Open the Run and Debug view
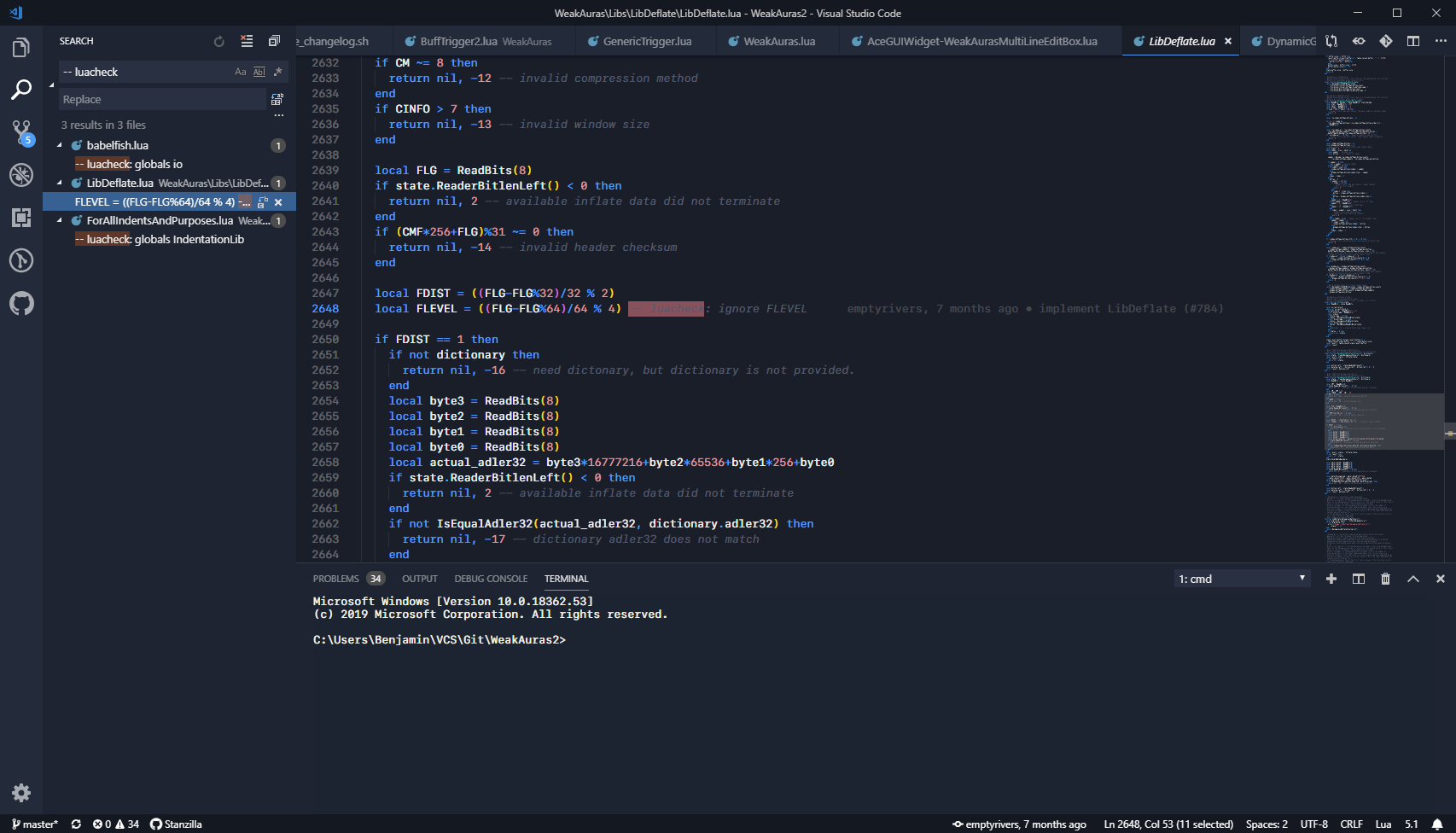The image size is (1456, 833). [21, 175]
